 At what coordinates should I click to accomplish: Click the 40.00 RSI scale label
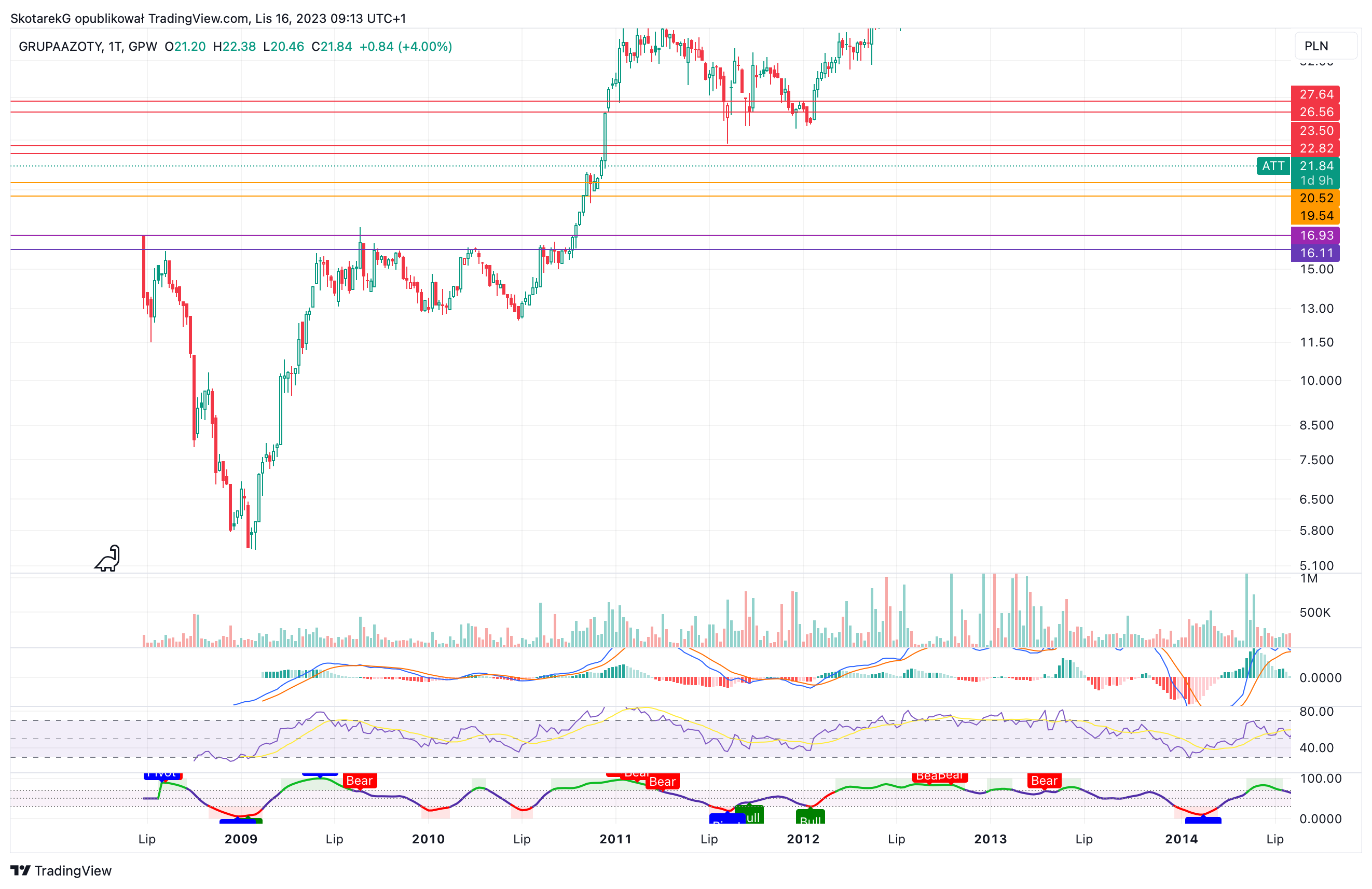1316,748
